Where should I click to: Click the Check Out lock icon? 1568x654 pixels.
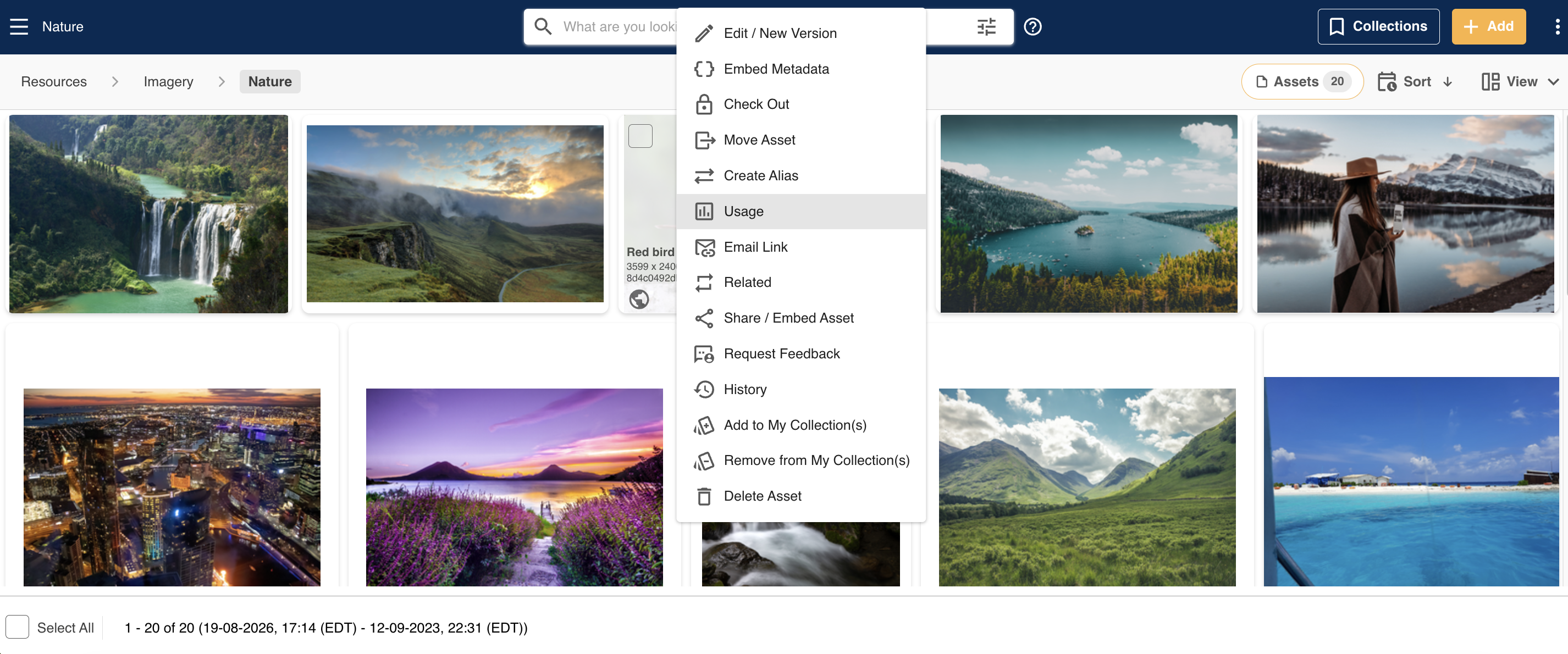[x=704, y=104]
